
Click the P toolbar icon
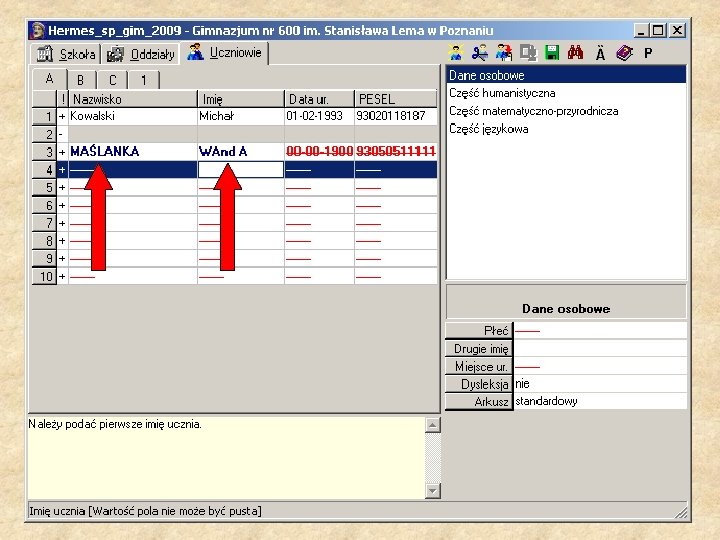(648, 53)
